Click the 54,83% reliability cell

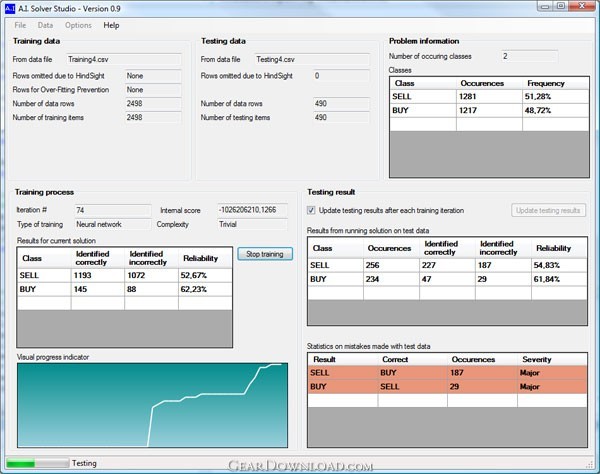point(559,265)
